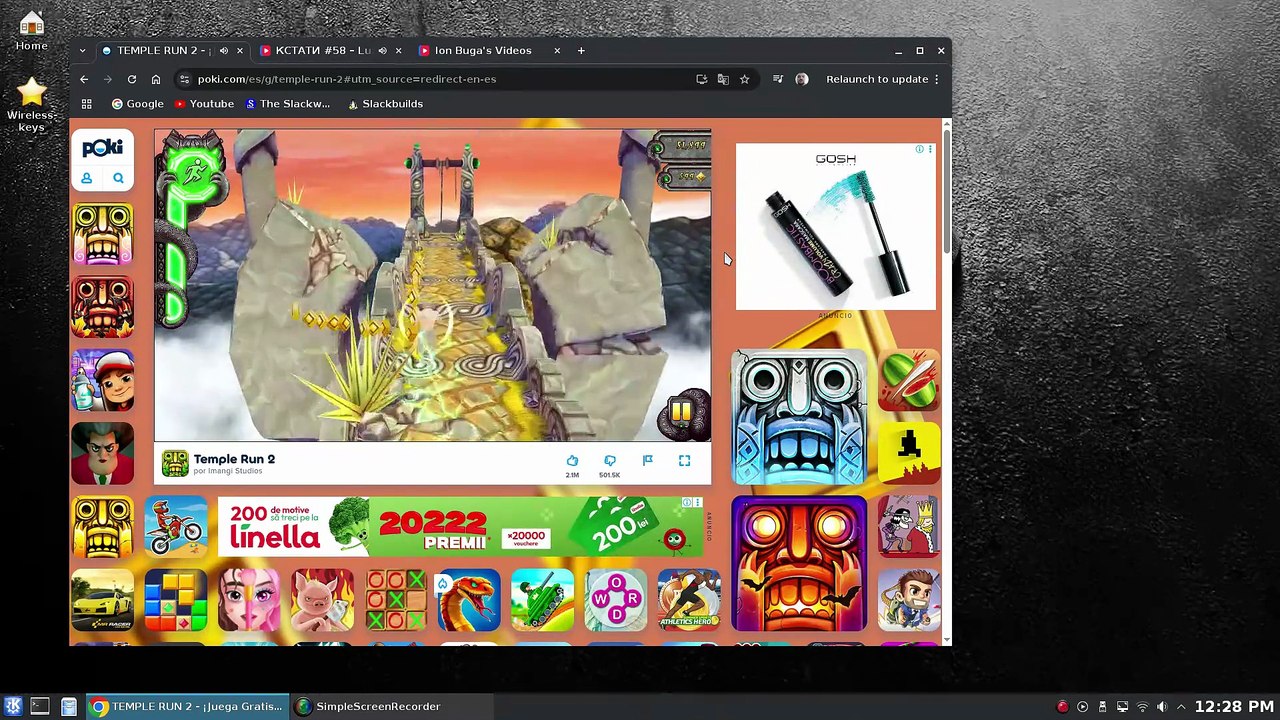
Task: Open the green tank game thumbnail
Action: tap(542, 600)
